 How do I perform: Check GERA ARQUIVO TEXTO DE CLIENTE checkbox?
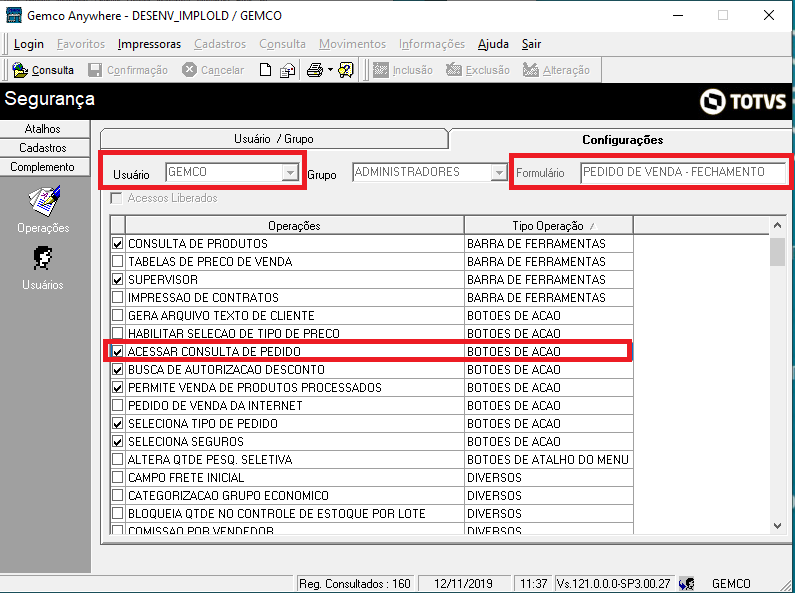tap(118, 316)
